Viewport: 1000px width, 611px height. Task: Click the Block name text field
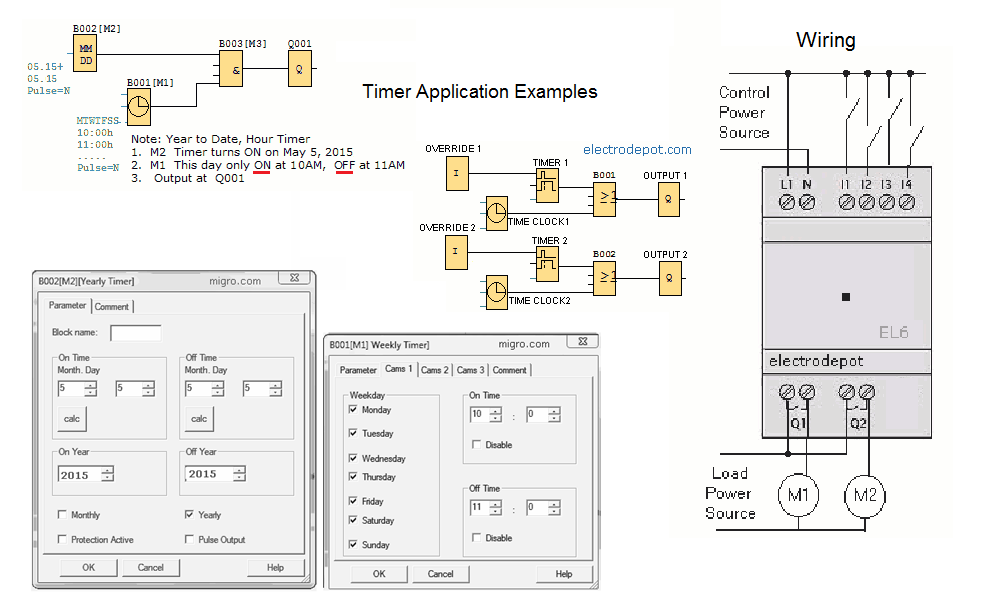(135, 332)
